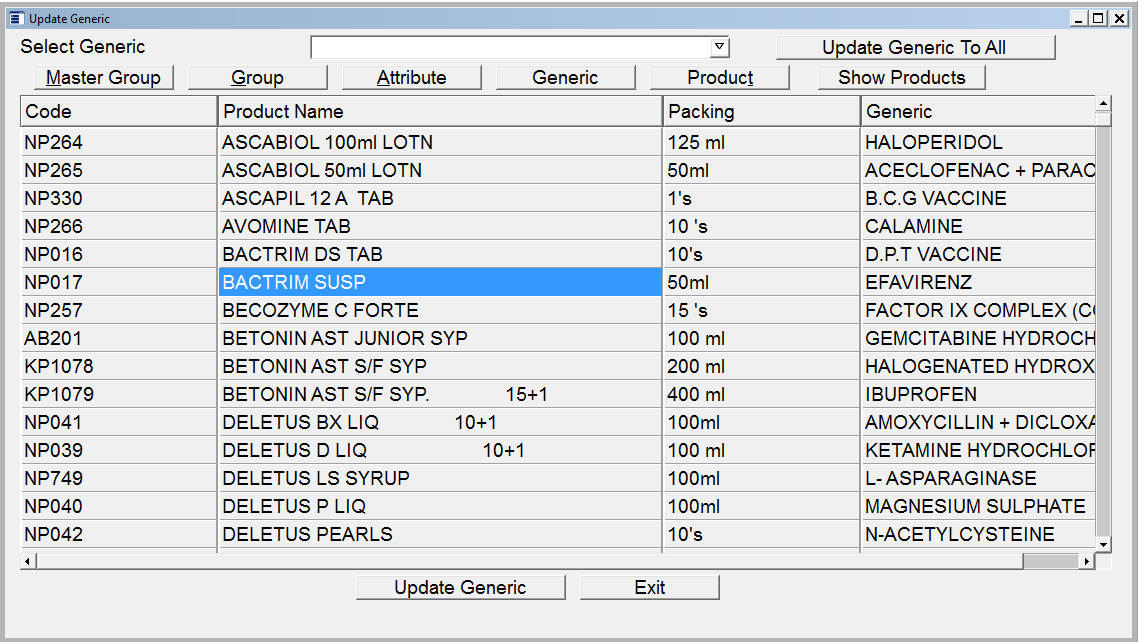Image resolution: width=1138 pixels, height=642 pixels.
Task: Click the Update Generic button at bottom
Action: click(x=460, y=588)
